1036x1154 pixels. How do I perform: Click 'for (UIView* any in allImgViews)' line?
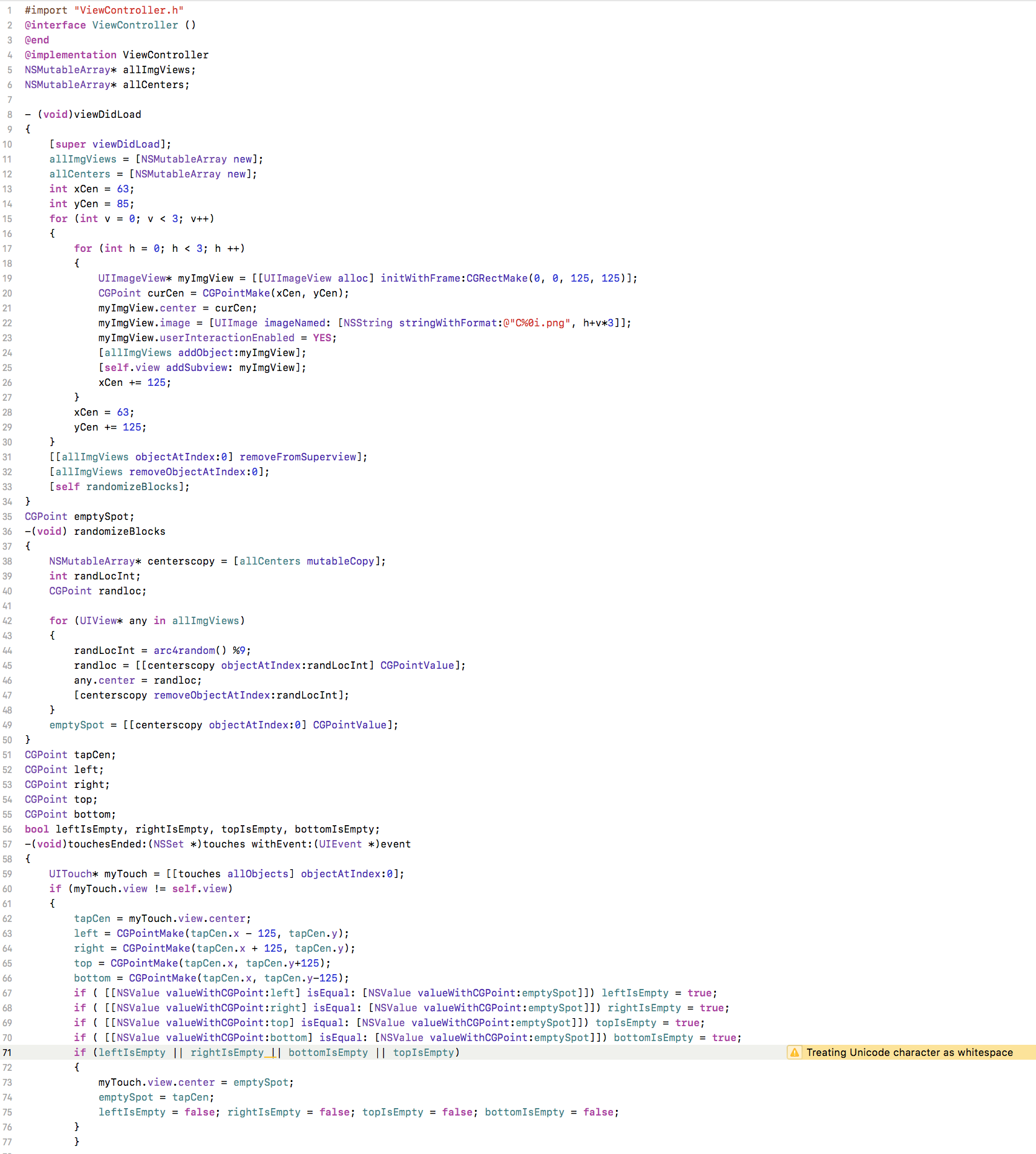click(x=147, y=620)
